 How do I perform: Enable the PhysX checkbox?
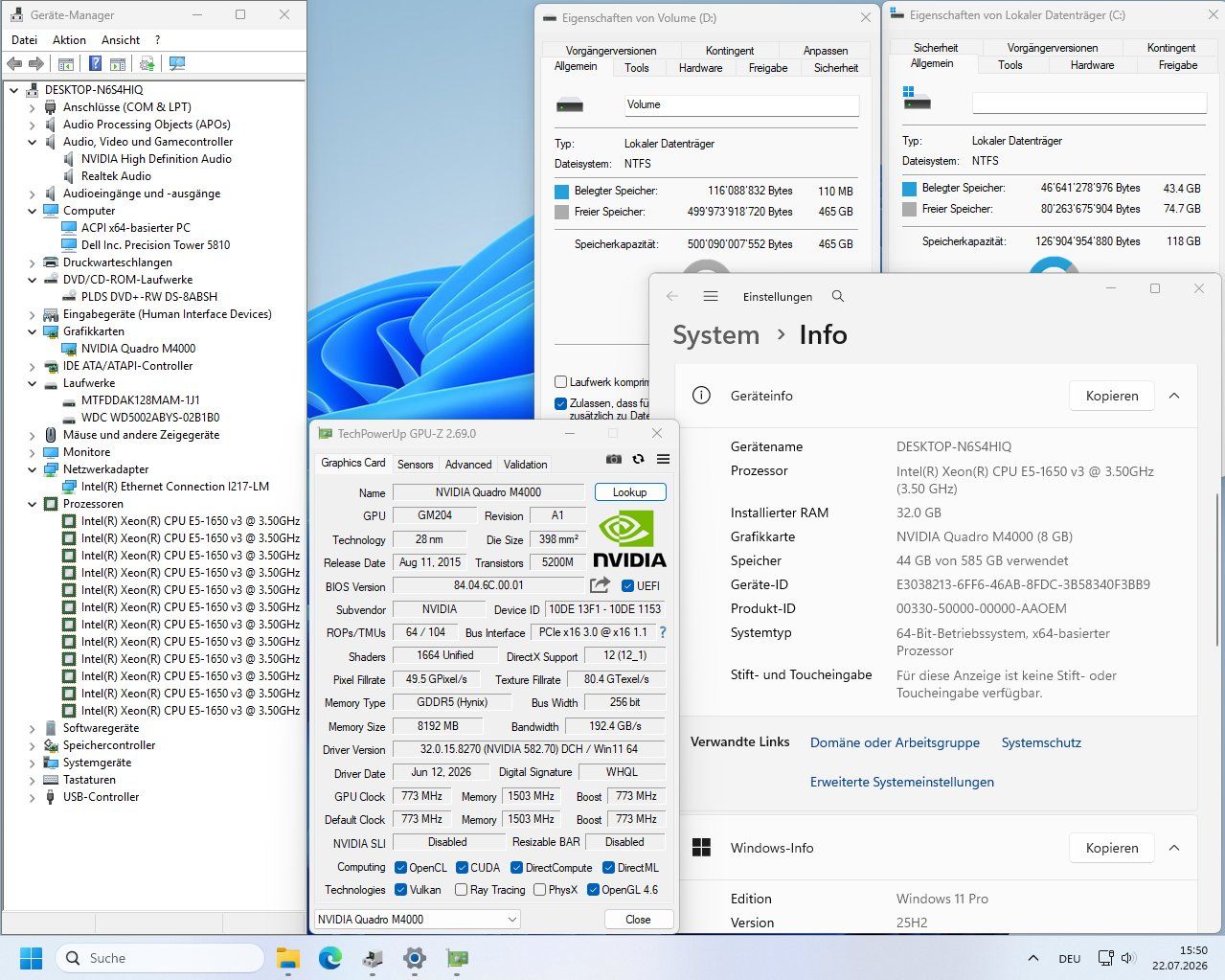[x=540, y=889]
